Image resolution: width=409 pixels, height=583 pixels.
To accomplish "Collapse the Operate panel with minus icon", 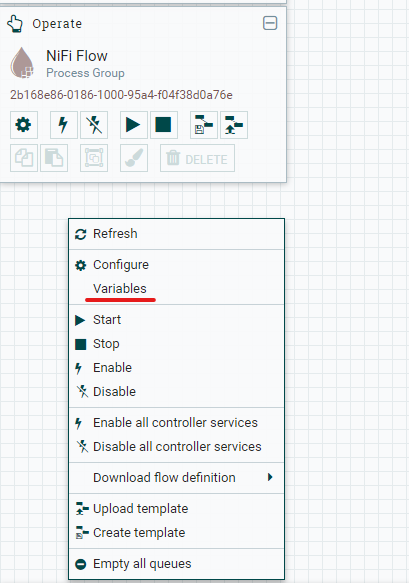I will coord(270,23).
